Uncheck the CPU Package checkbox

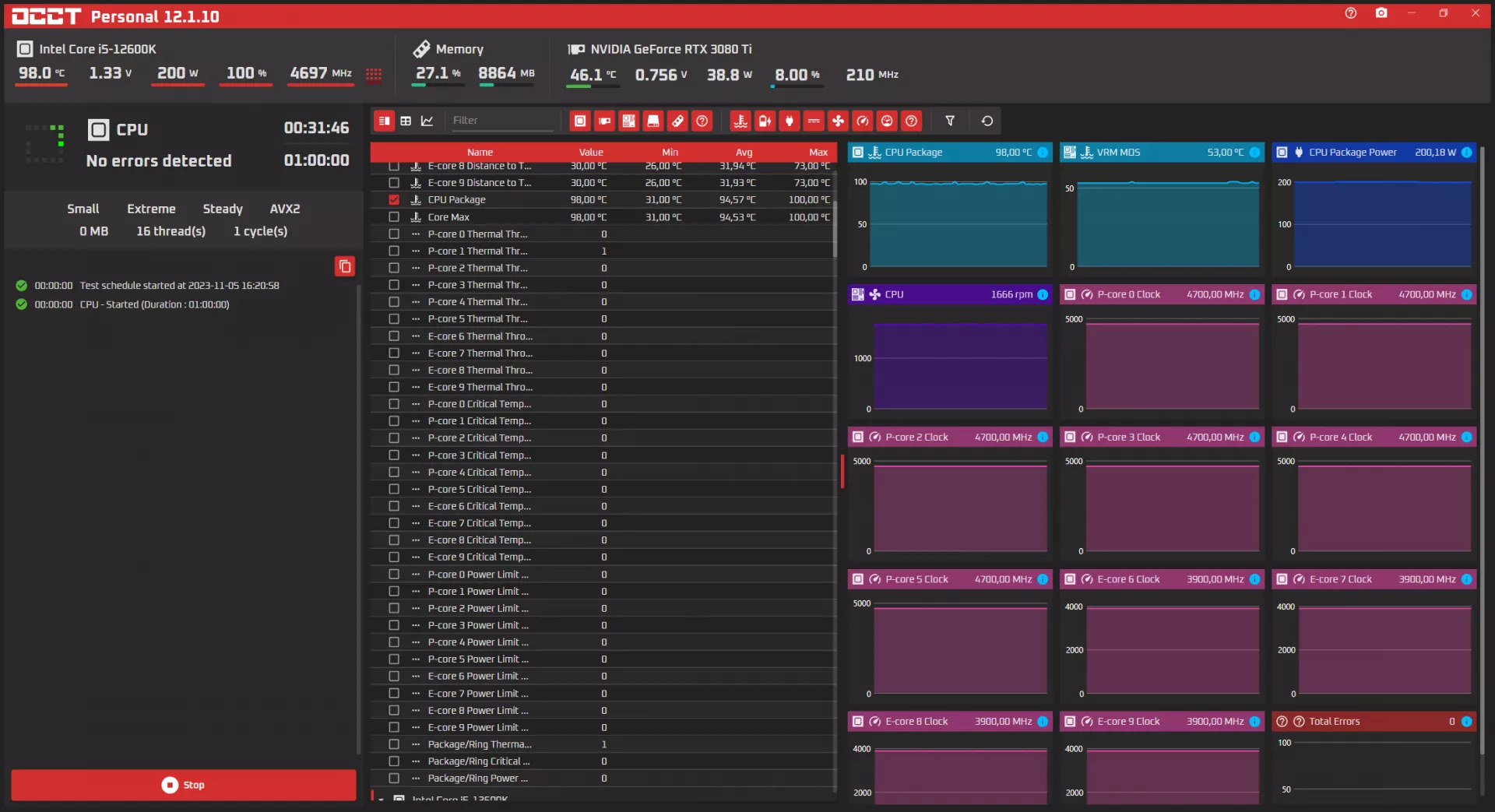pyautogui.click(x=394, y=200)
